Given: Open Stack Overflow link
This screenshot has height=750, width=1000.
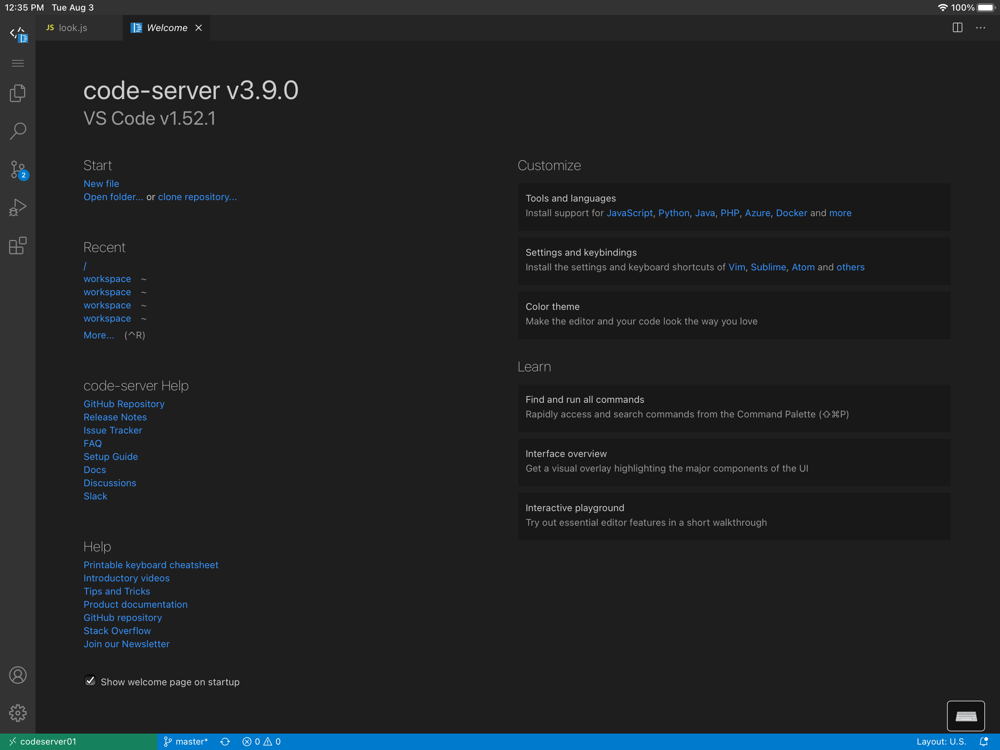Looking at the screenshot, I should (117, 631).
